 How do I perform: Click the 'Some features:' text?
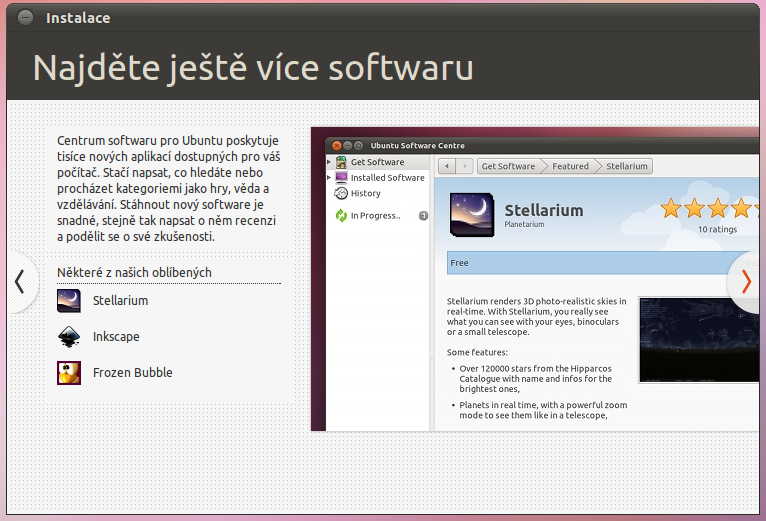[477, 352]
